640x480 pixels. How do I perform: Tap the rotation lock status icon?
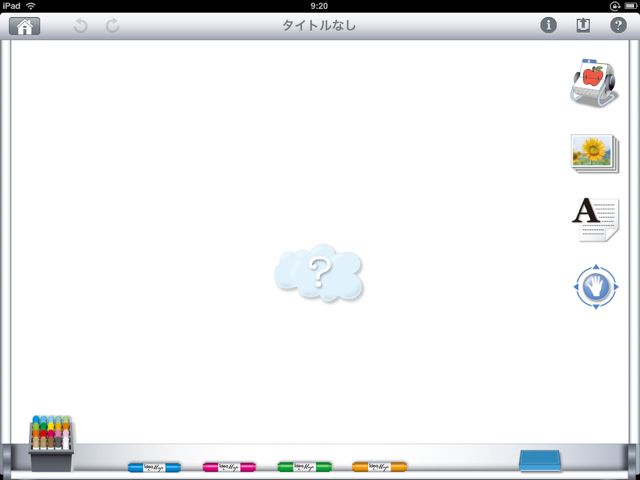tap(614, 6)
